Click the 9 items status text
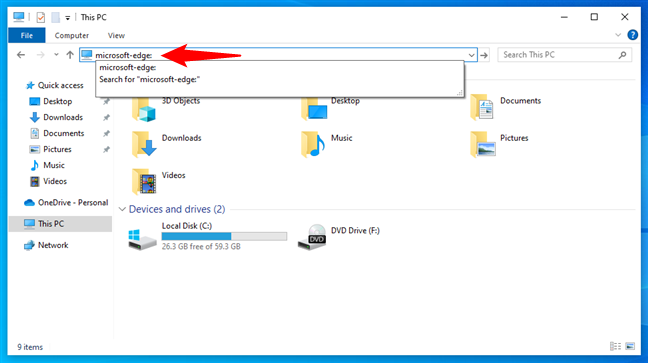 click(30, 347)
